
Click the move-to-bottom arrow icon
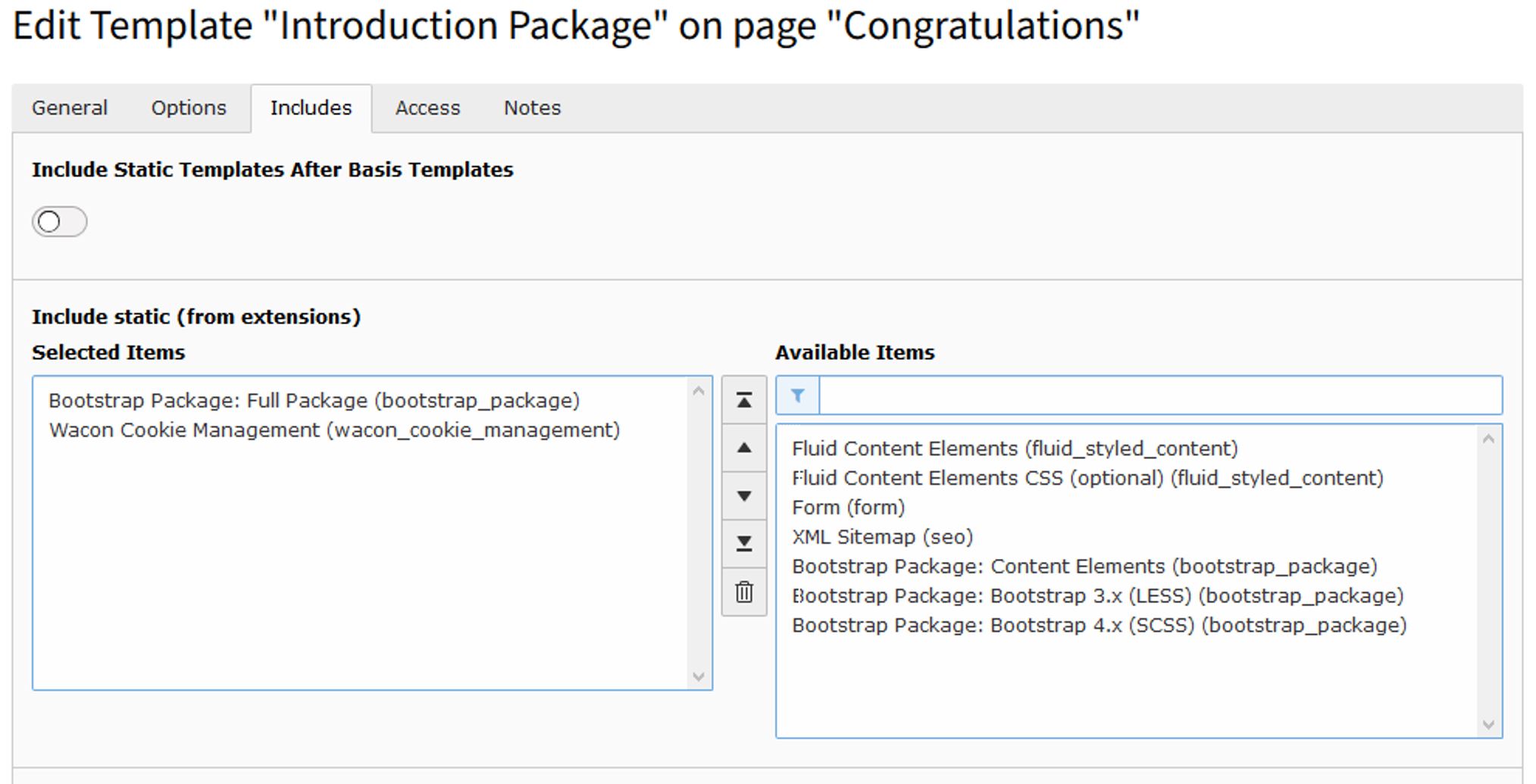(x=743, y=543)
